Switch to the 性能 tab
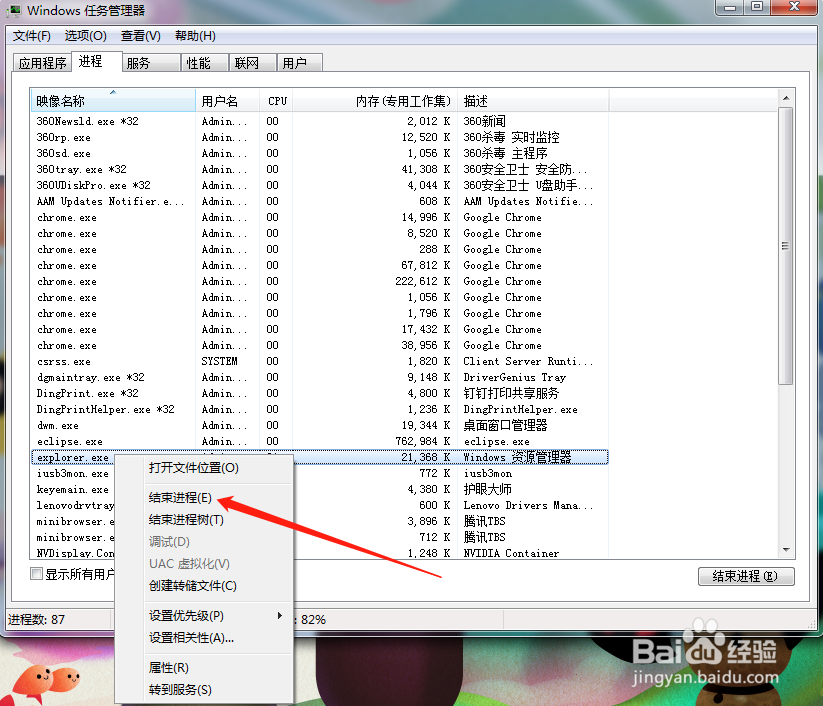This screenshot has width=823, height=706. (205, 63)
